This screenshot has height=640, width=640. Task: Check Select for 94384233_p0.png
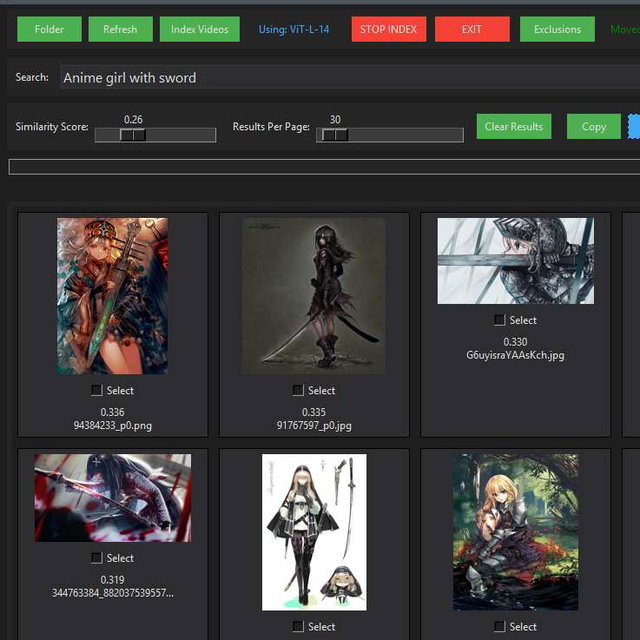click(97, 390)
